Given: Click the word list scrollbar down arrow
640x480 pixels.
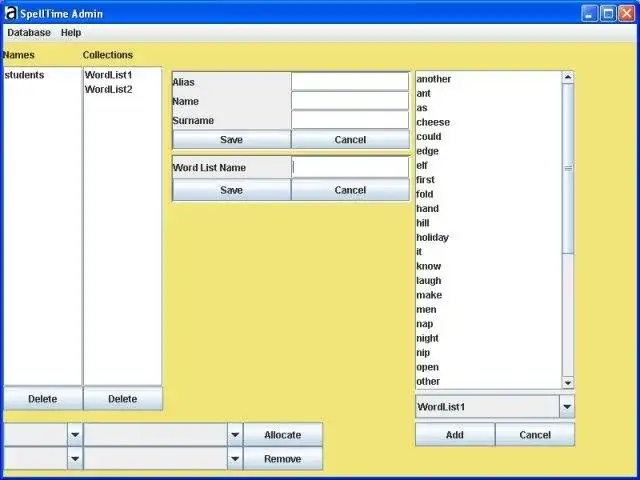Looking at the screenshot, I should tap(568, 382).
